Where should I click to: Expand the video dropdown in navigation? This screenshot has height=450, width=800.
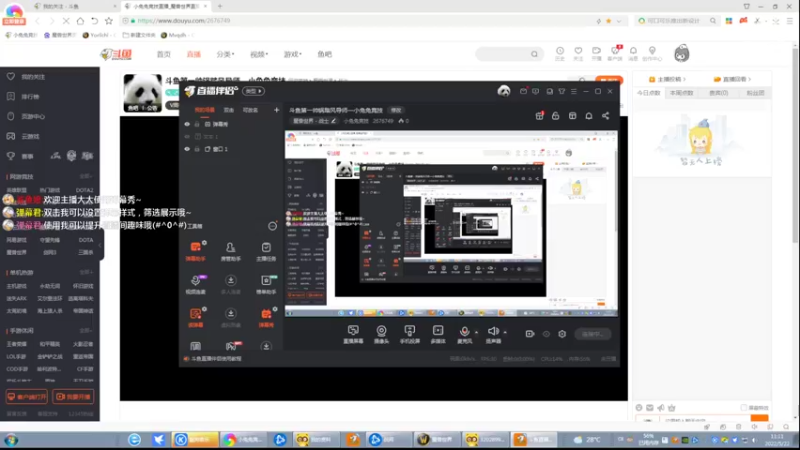[259, 54]
